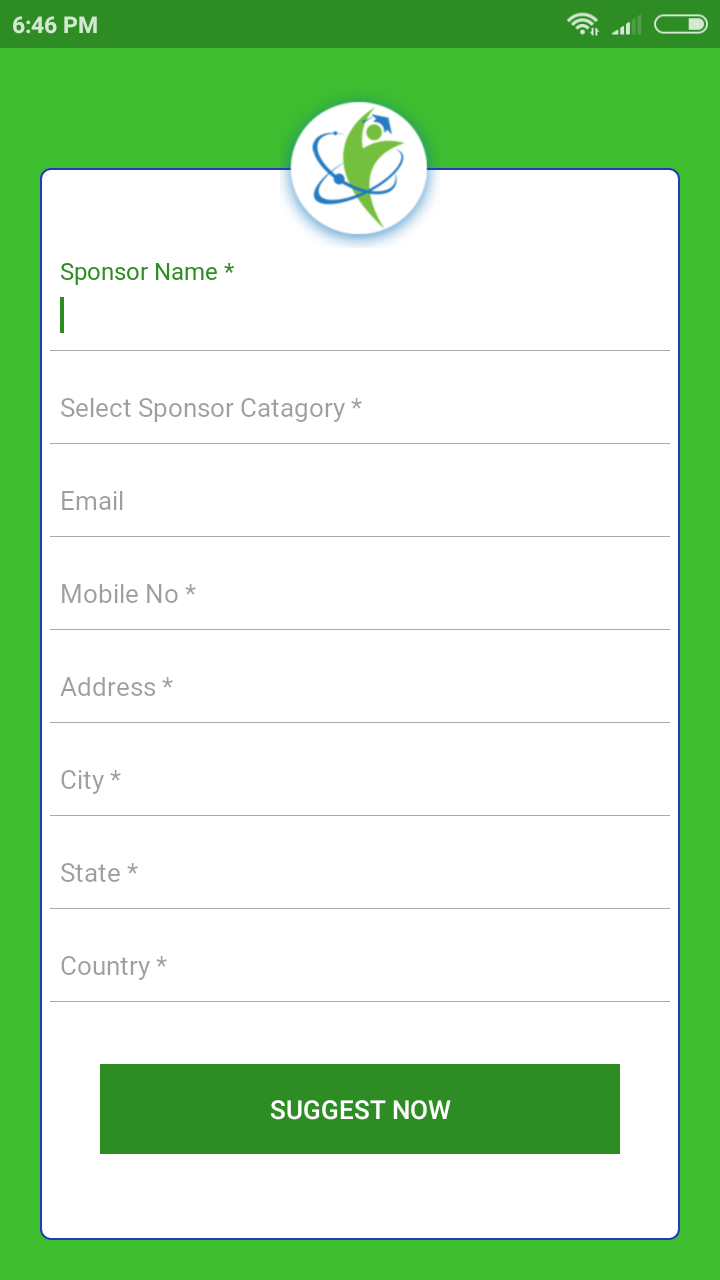720x1280 pixels.
Task: Select the Mobile No field
Action: point(360,594)
